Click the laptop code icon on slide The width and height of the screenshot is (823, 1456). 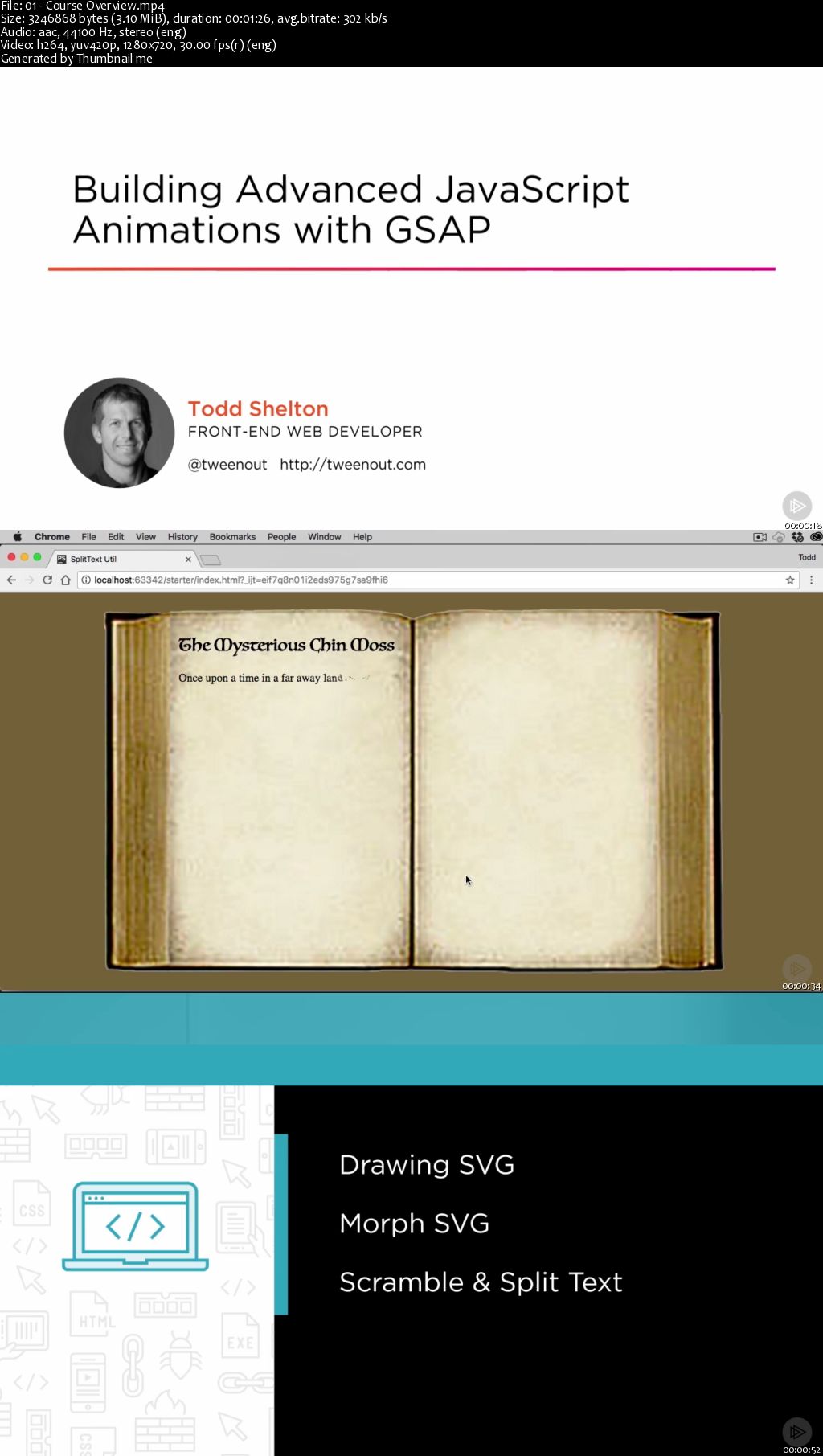click(x=135, y=1225)
